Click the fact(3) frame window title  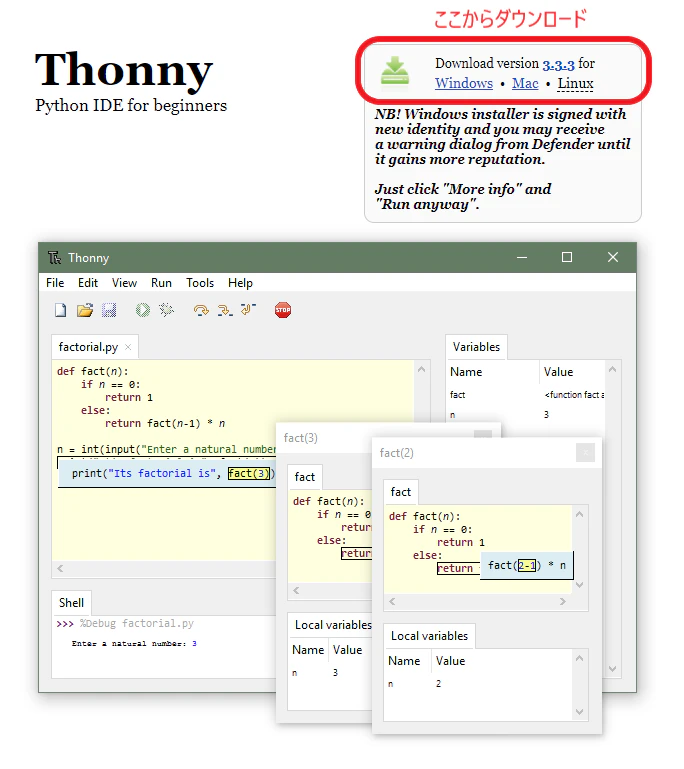[x=301, y=438]
